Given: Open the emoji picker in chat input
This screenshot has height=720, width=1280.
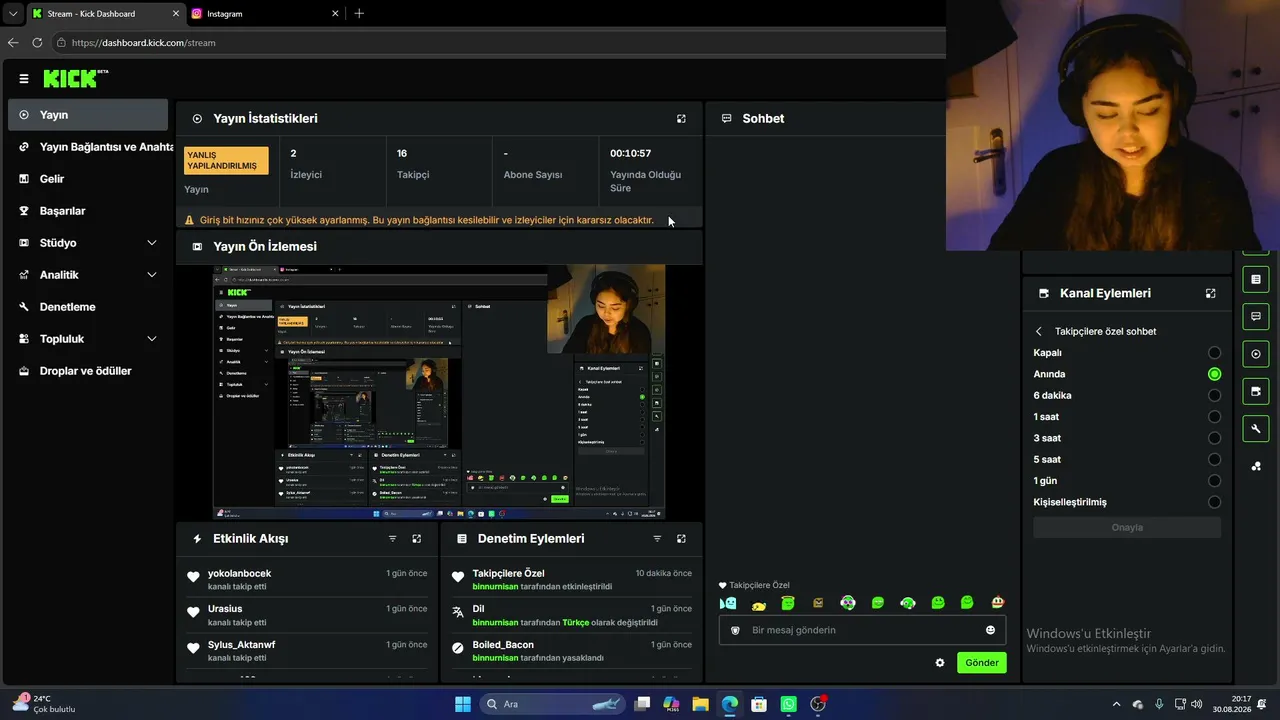Looking at the screenshot, I should tap(990, 630).
